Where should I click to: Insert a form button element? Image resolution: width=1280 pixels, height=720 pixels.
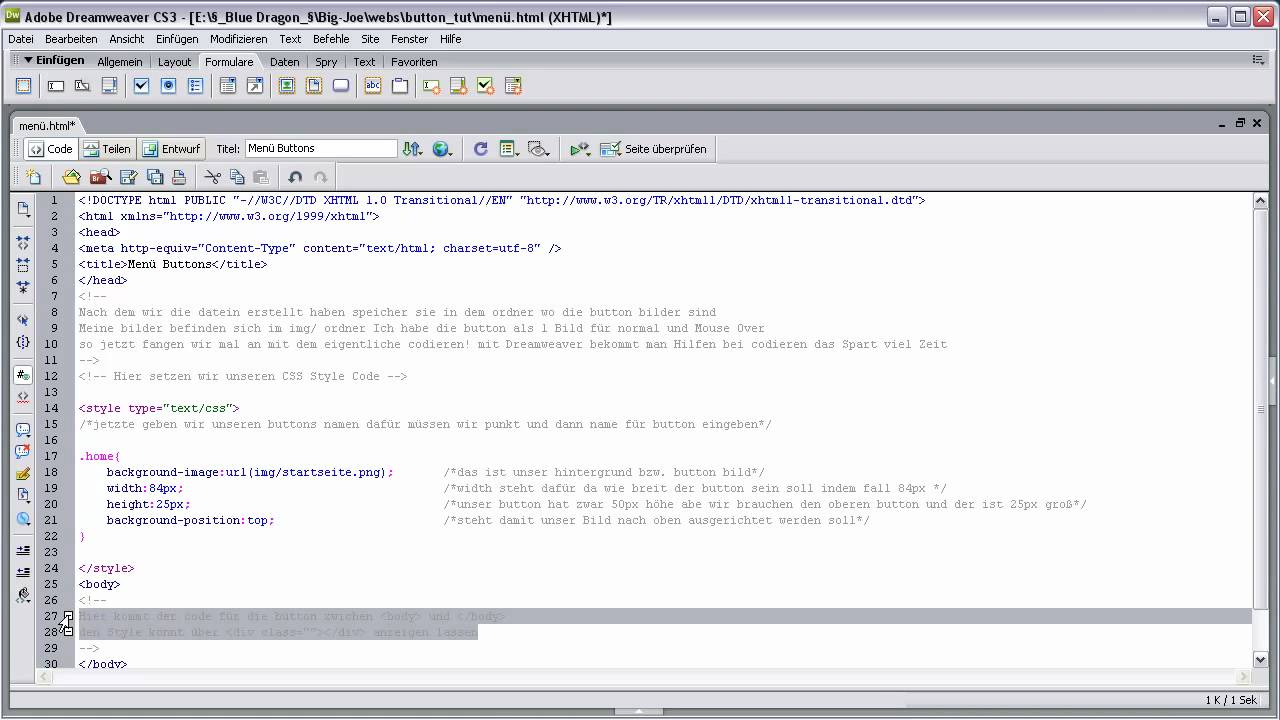(341, 86)
